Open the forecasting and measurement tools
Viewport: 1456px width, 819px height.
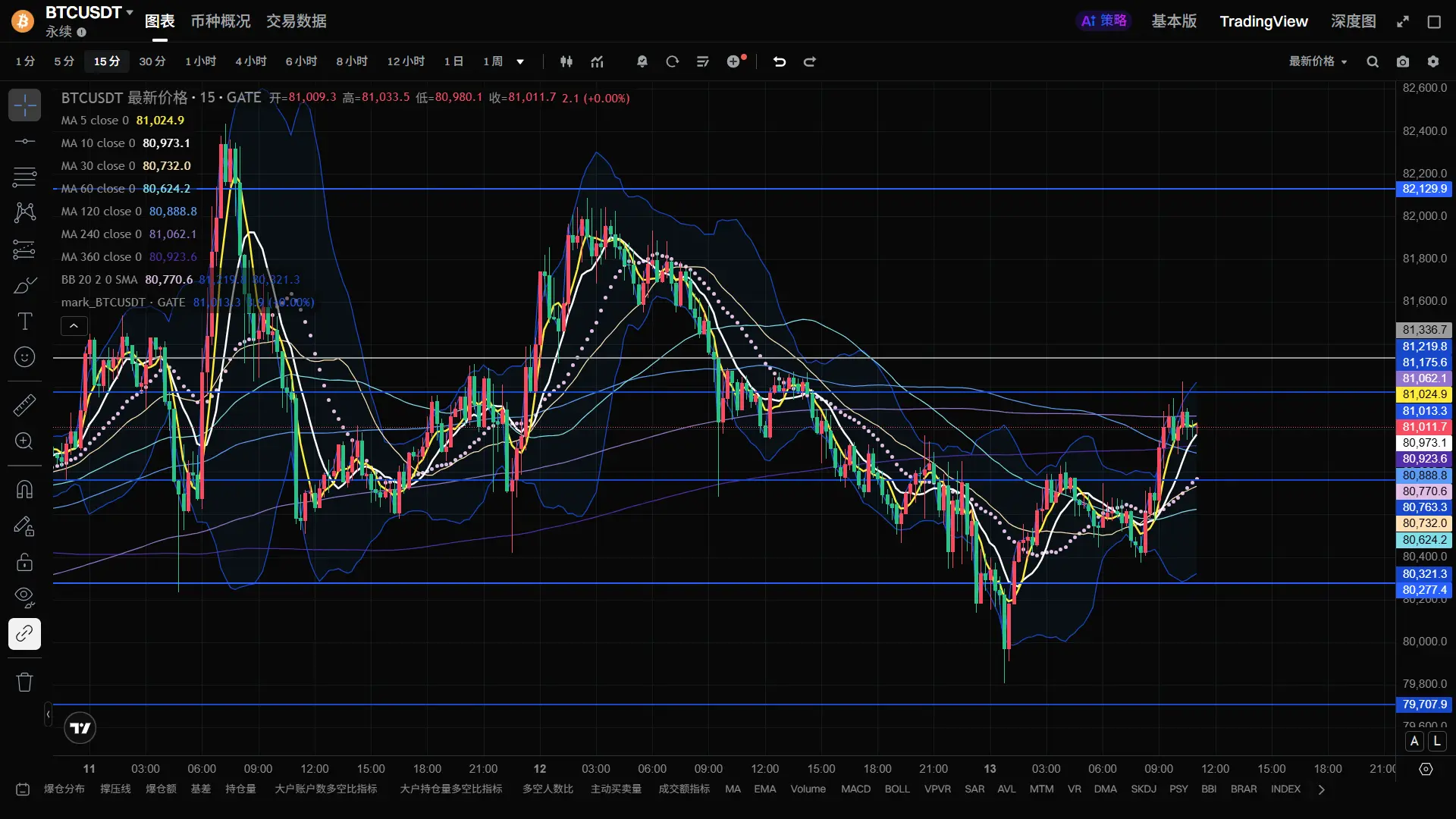pos(24,249)
